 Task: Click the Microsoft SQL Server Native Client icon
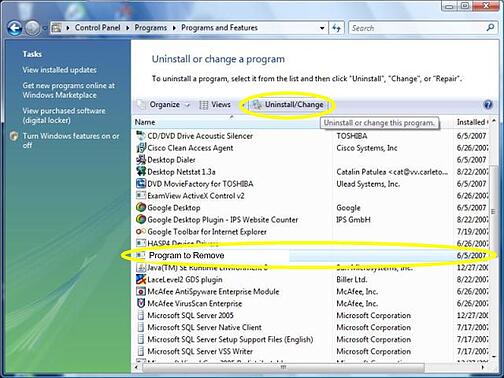141,327
